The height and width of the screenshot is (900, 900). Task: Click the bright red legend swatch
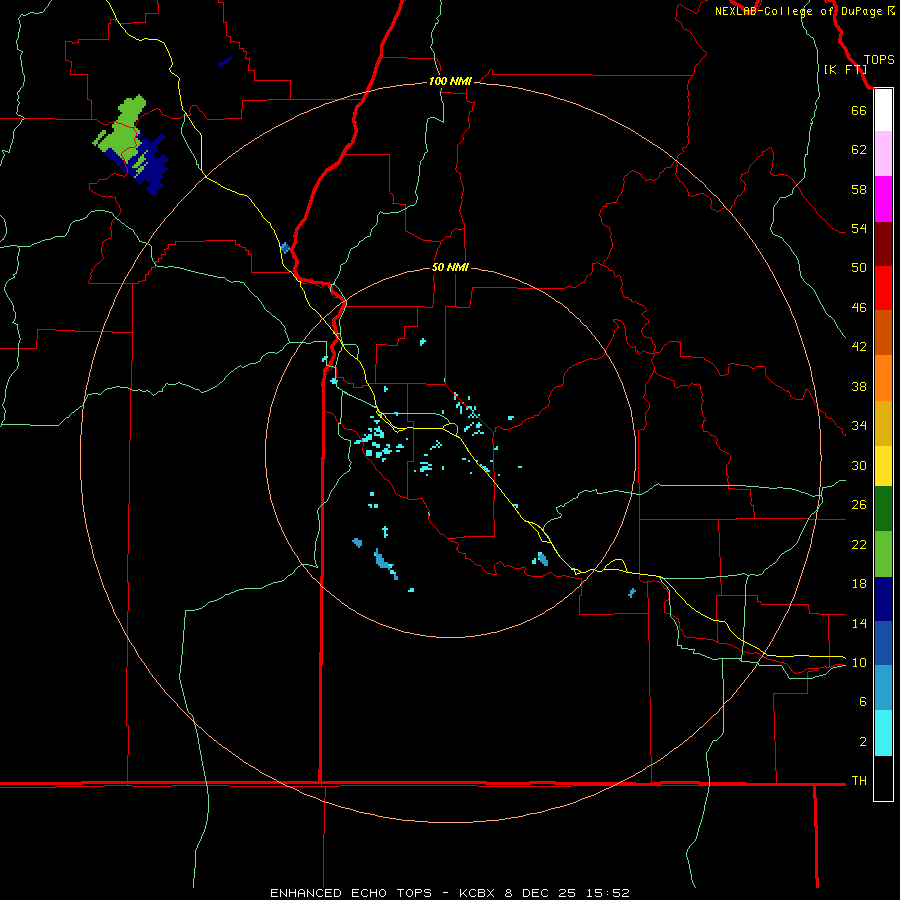click(x=883, y=288)
